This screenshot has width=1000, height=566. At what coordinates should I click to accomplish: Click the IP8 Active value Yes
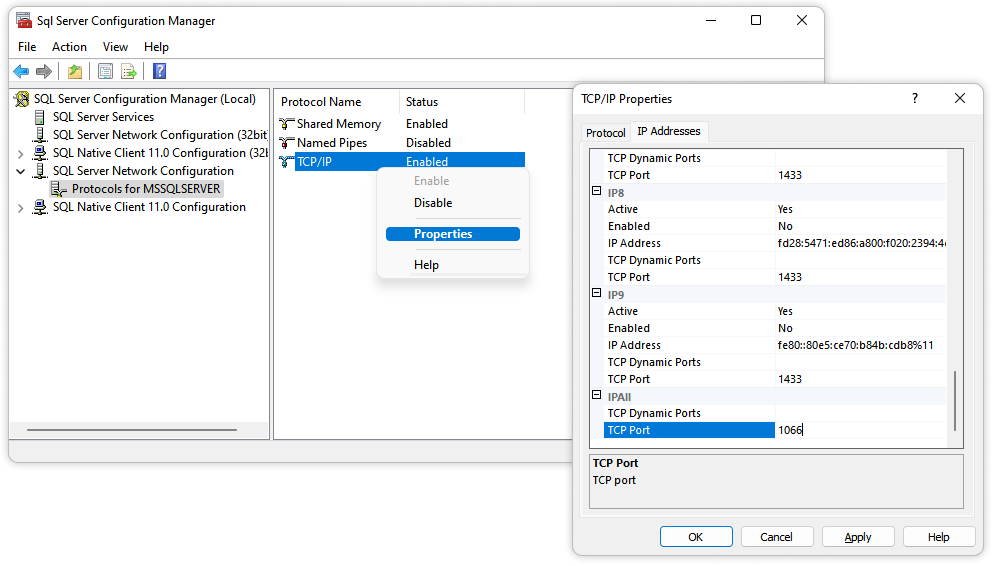point(785,209)
